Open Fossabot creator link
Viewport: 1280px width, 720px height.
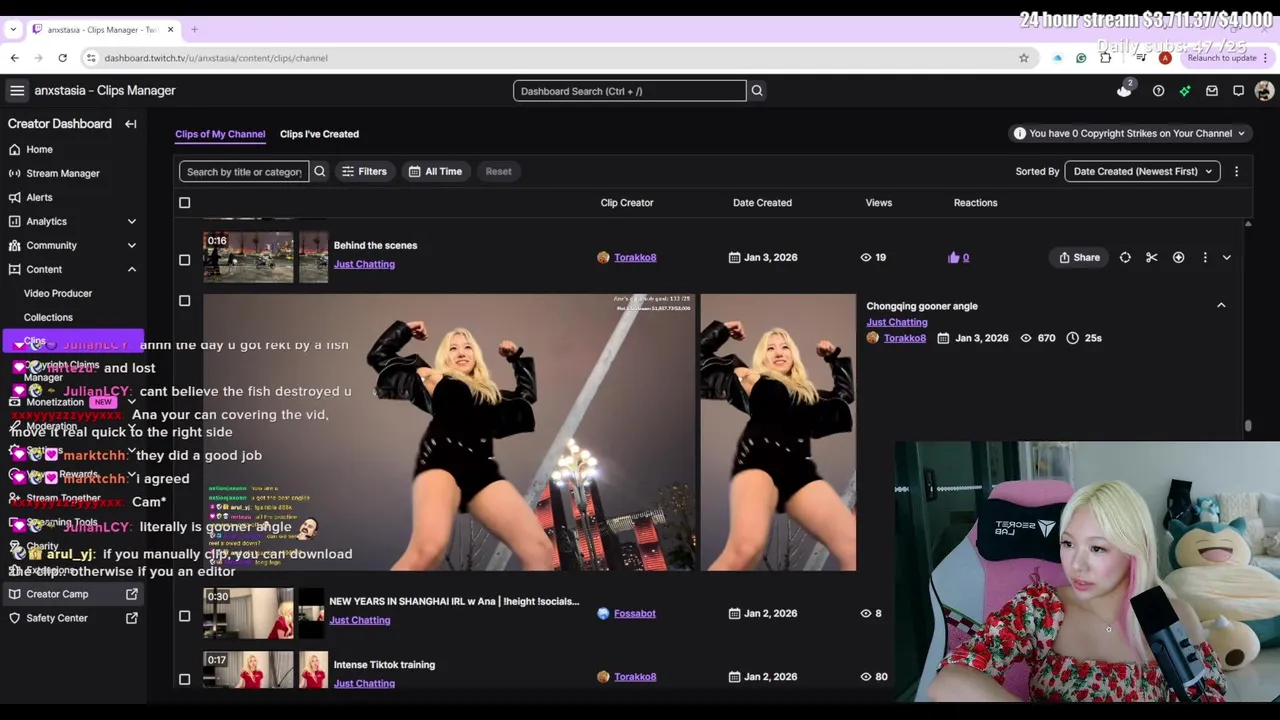tap(635, 614)
